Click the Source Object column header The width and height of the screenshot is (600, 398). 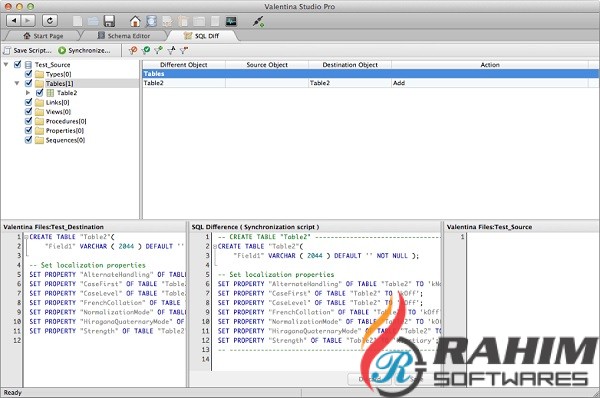click(x=267, y=65)
